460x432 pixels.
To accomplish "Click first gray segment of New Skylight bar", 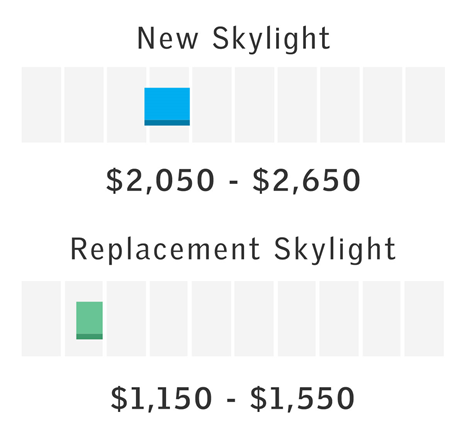I will pyautogui.click(x=41, y=105).
